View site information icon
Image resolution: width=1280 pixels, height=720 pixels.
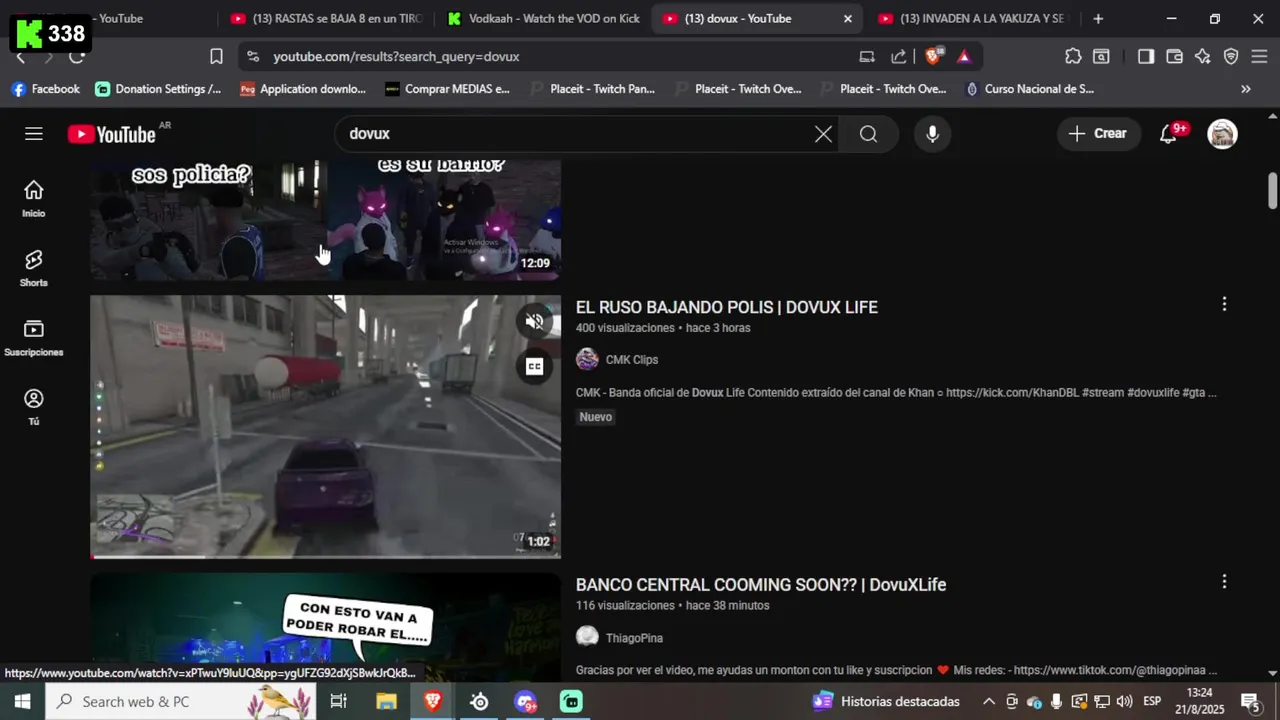click(x=253, y=57)
